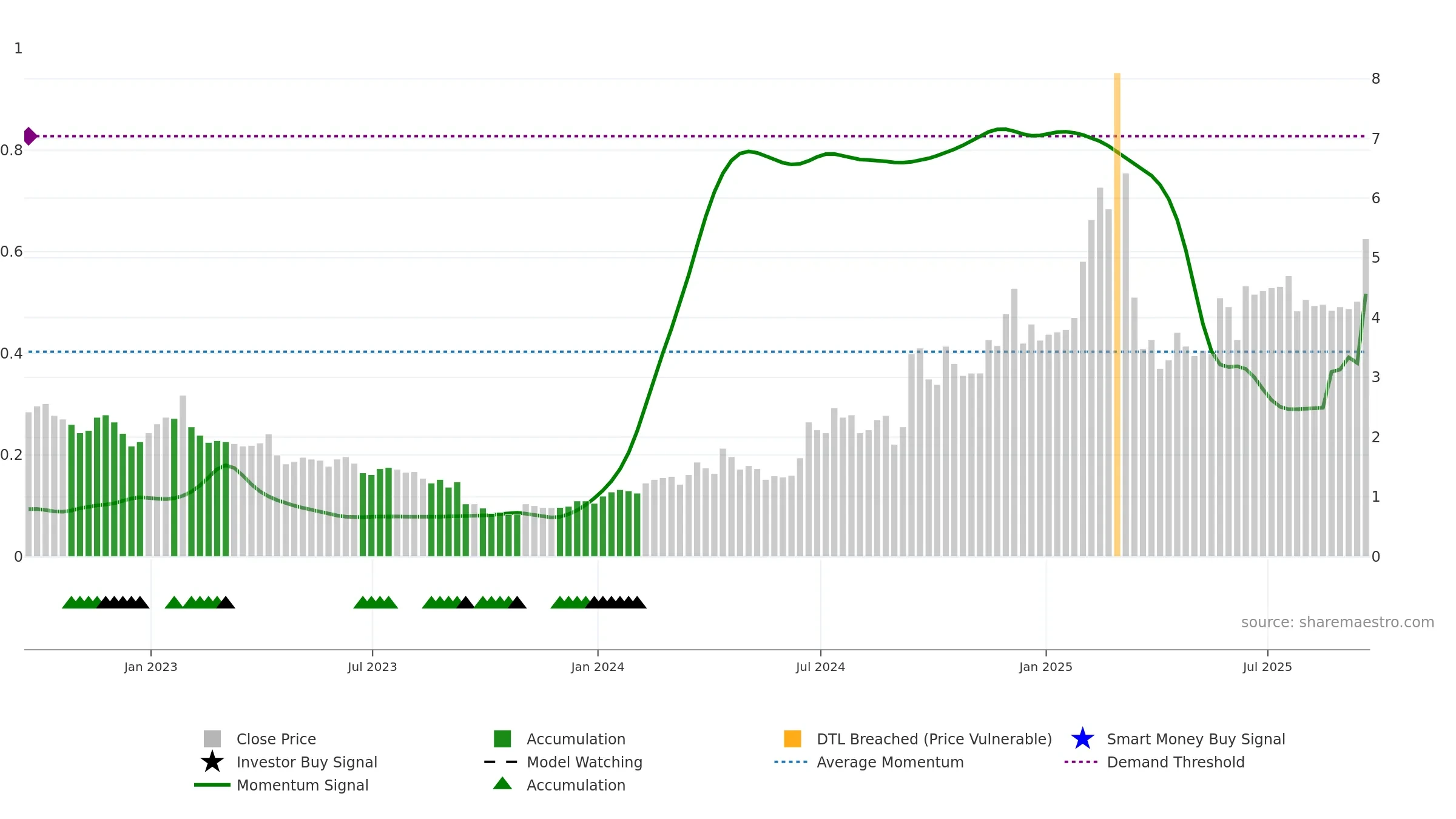This screenshot has height=819, width=1456.
Task: Click the Jan 2025 axis label
Action: (x=1046, y=667)
